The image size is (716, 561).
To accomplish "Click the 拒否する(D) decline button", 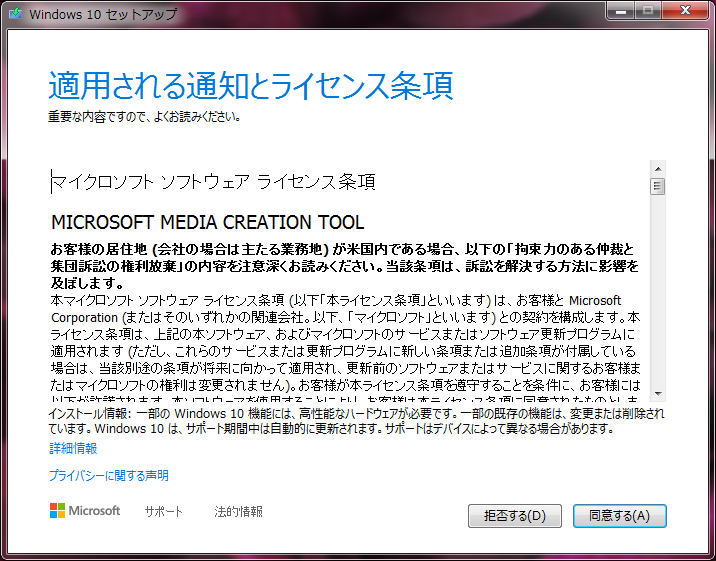I will pos(515,516).
